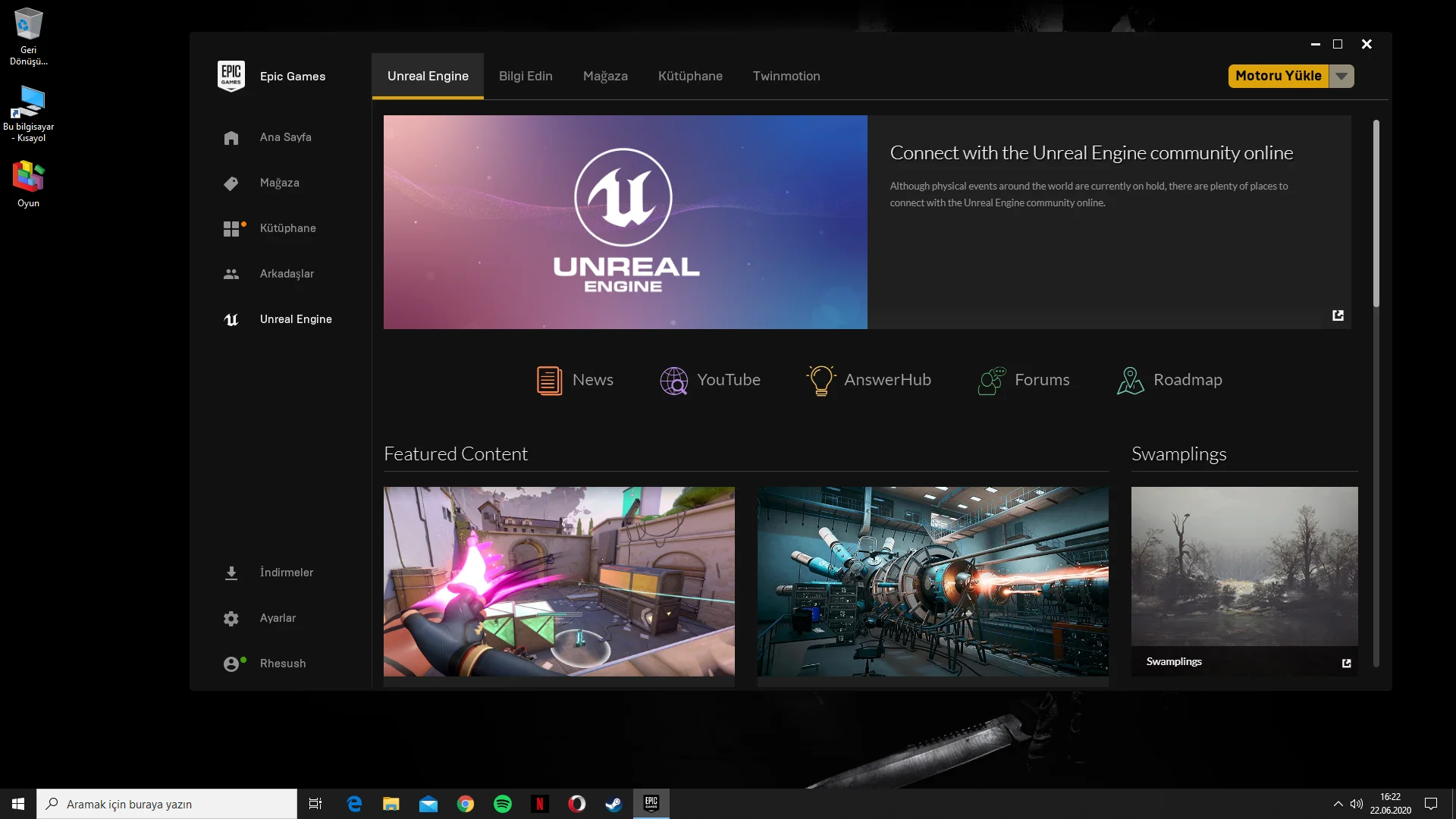
Task: Click the Epic Games taskbar icon
Action: [x=651, y=804]
